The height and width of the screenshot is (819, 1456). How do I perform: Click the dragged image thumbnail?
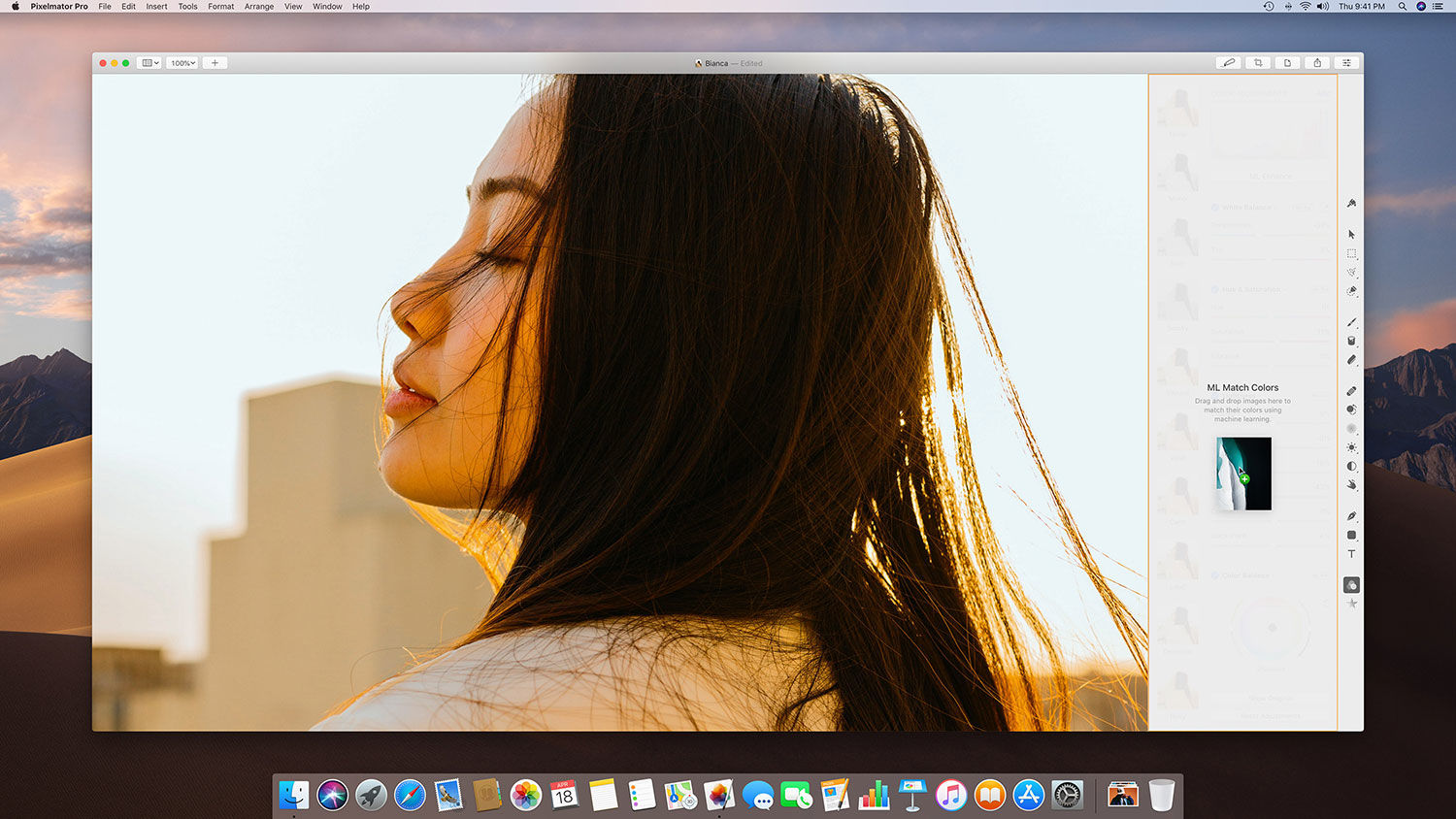click(1243, 474)
